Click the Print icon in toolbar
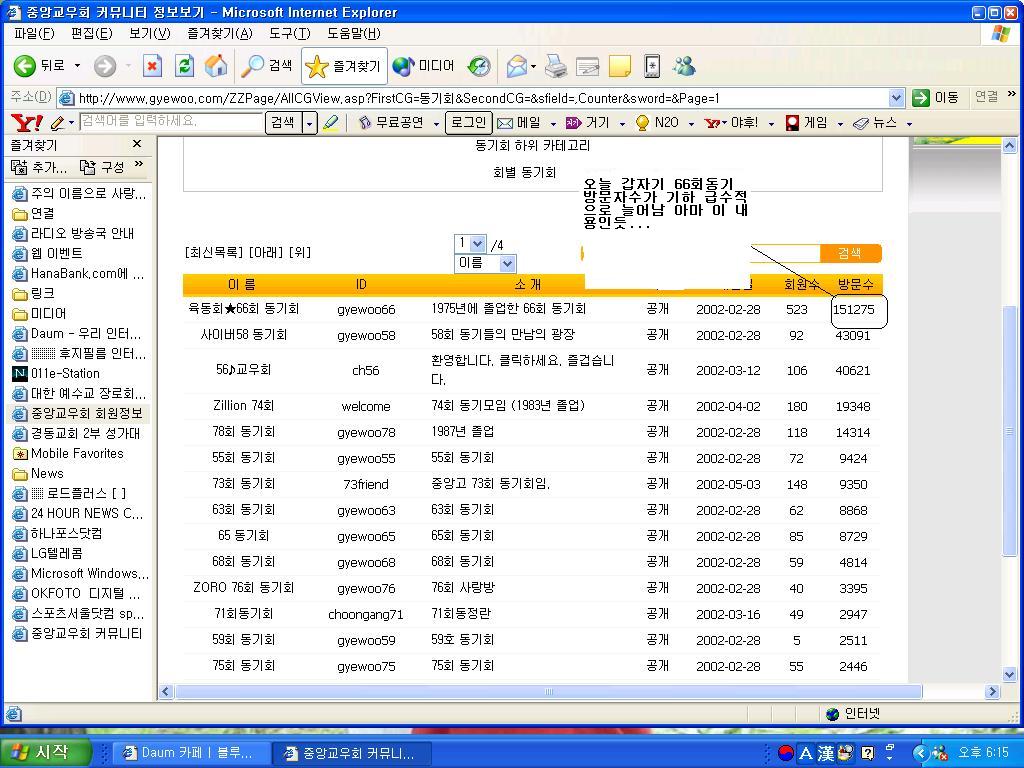This screenshot has height=768, width=1024. [x=556, y=66]
